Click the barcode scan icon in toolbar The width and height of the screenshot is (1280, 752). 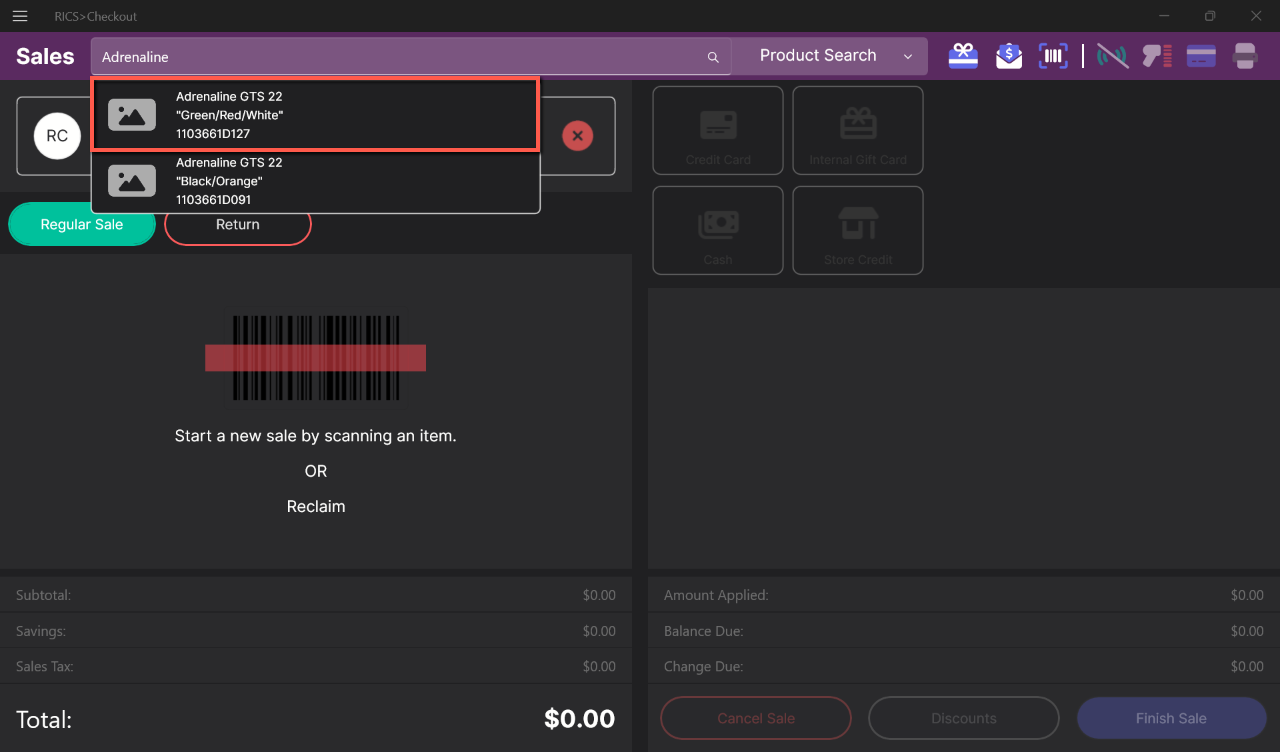tap(1053, 56)
